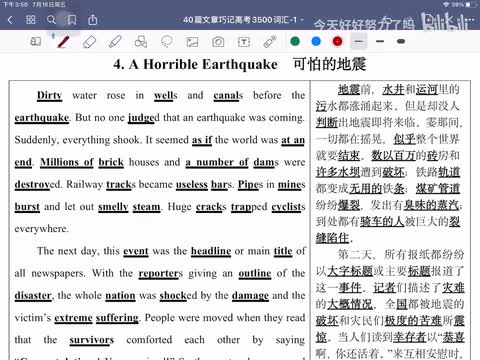Select the Pen tool

(63, 42)
